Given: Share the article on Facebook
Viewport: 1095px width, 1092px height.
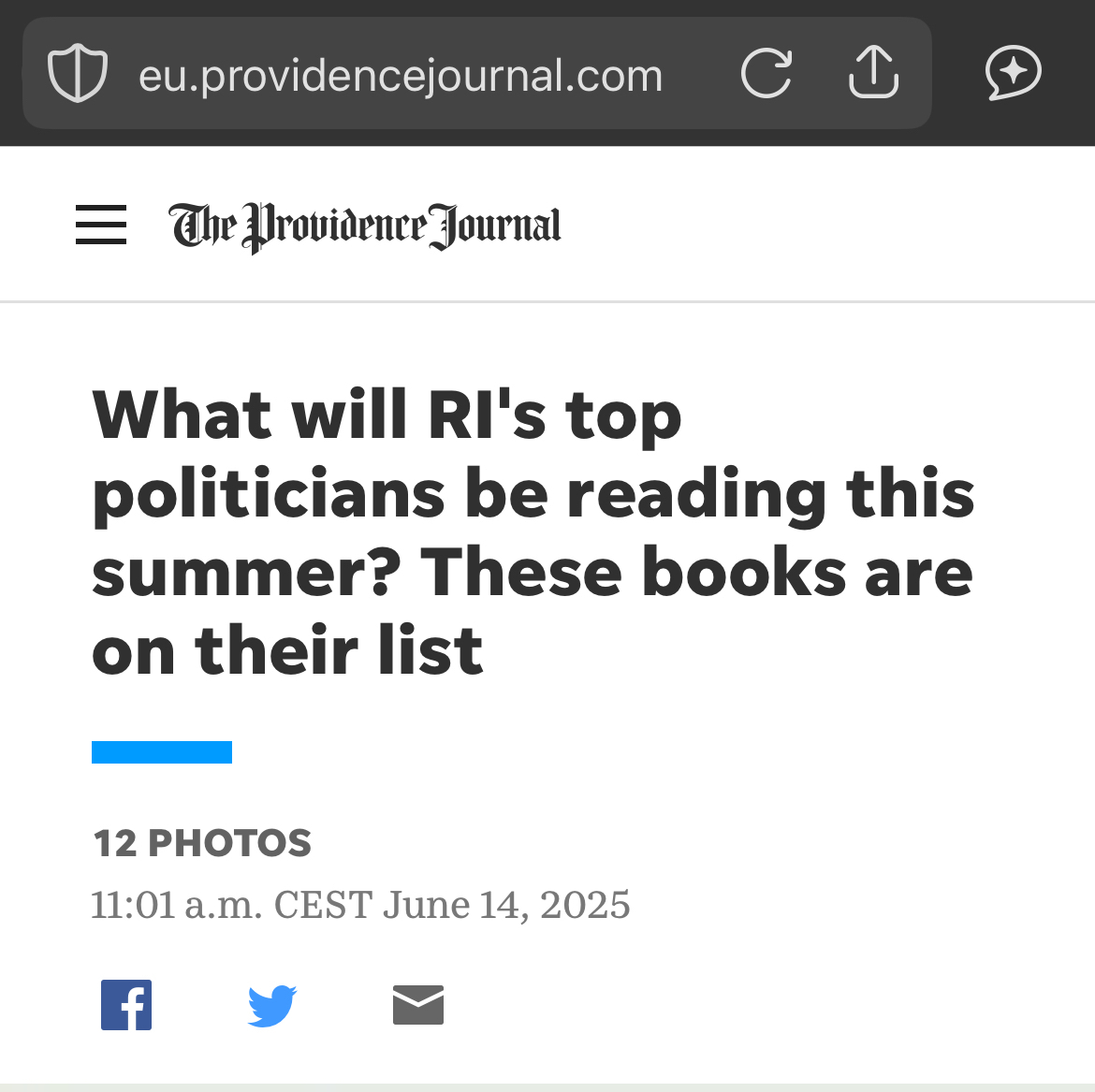Looking at the screenshot, I should 126,1005.
